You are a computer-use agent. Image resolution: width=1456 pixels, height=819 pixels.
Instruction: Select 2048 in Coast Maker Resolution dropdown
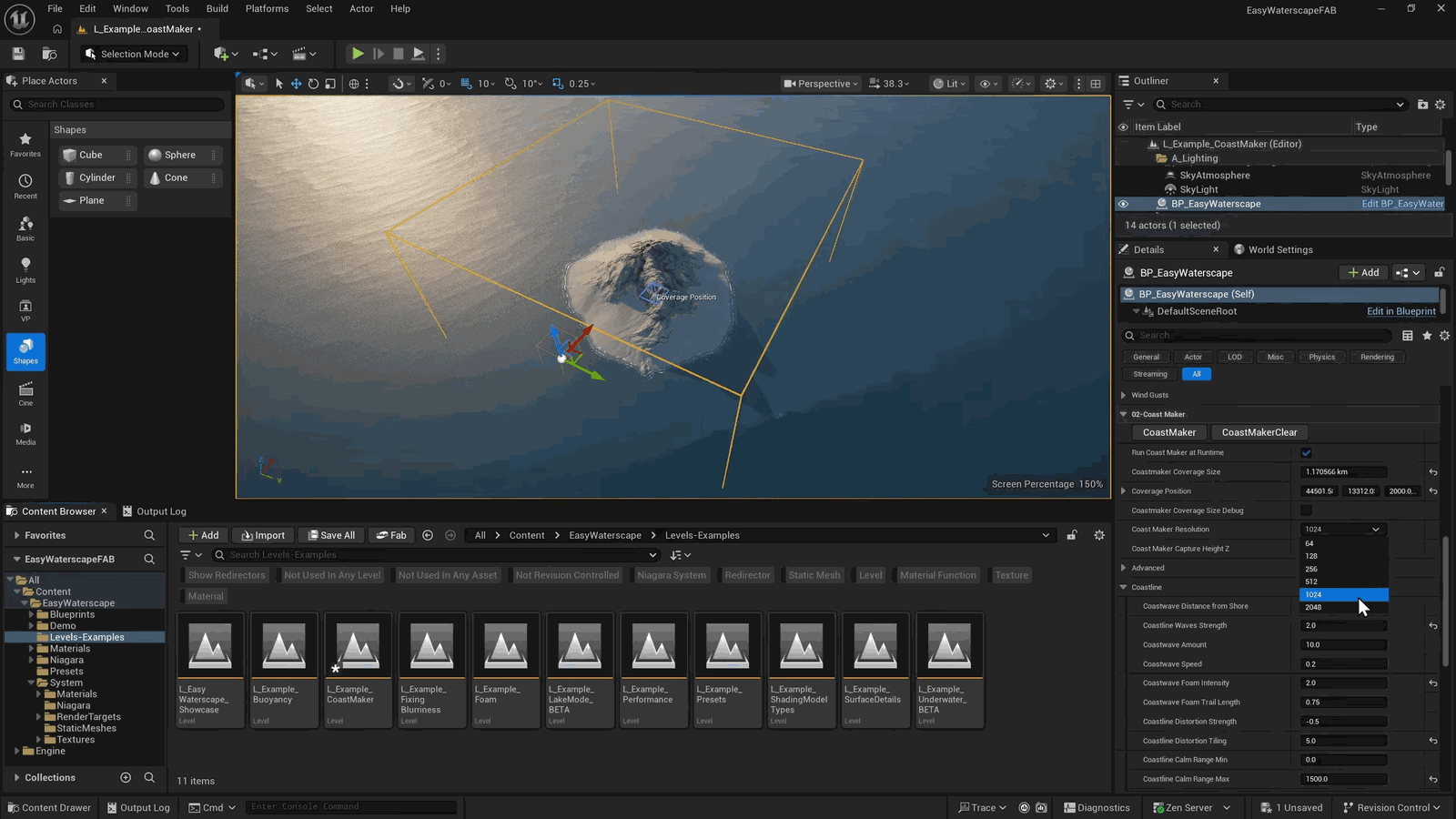click(x=1344, y=607)
